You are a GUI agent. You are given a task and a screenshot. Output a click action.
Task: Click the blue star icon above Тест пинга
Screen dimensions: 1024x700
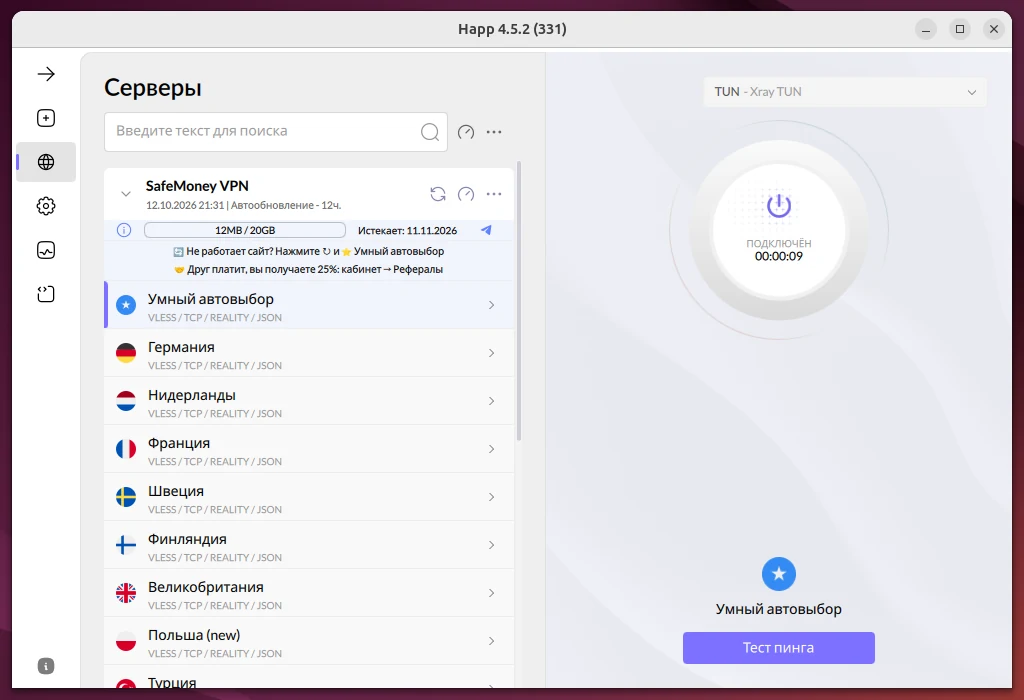click(778, 574)
